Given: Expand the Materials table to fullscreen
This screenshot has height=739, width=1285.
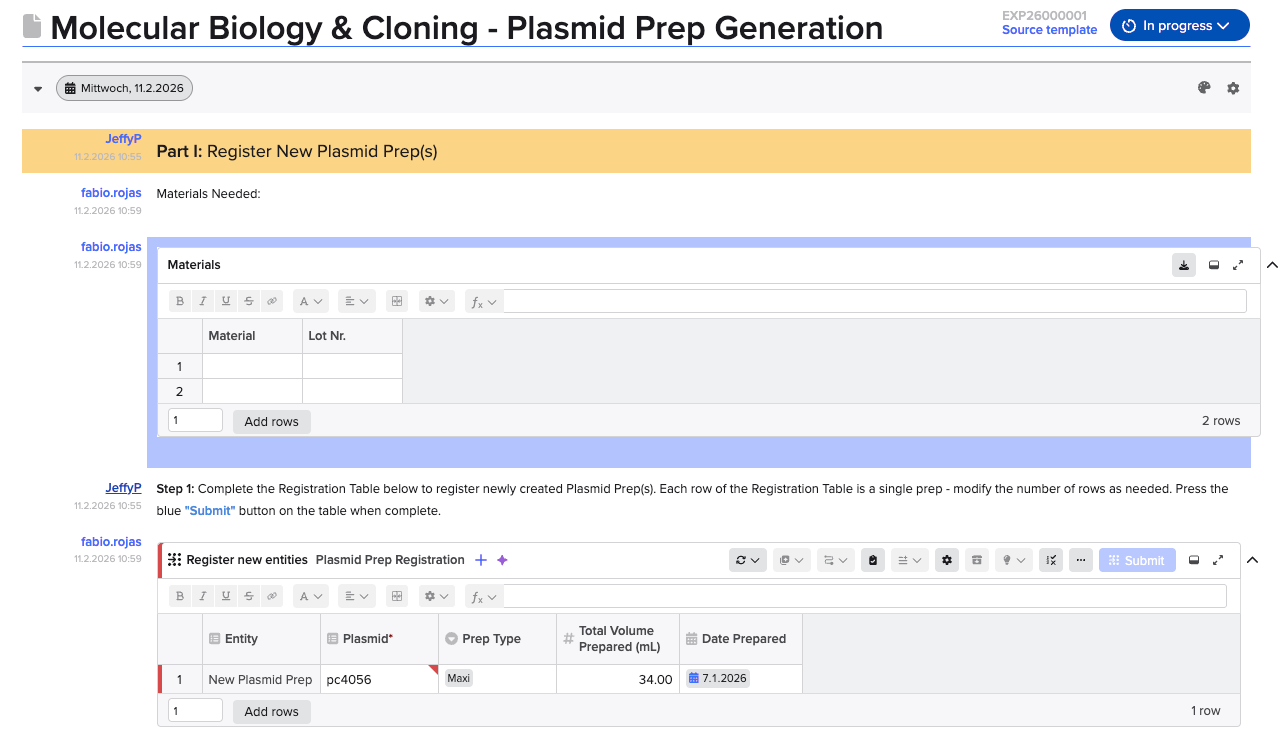Looking at the screenshot, I should point(1238,265).
